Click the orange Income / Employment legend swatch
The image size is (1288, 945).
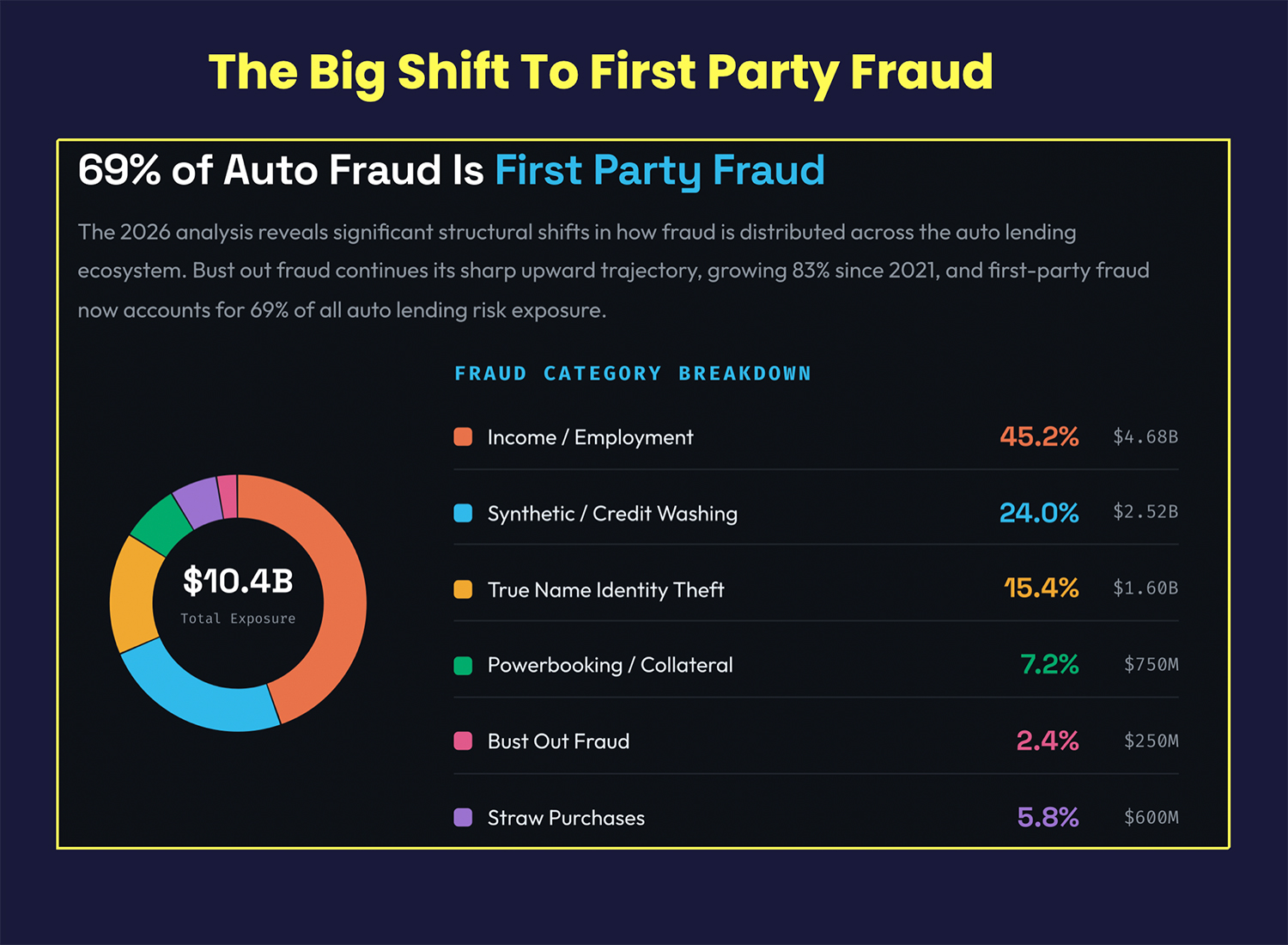tap(463, 436)
